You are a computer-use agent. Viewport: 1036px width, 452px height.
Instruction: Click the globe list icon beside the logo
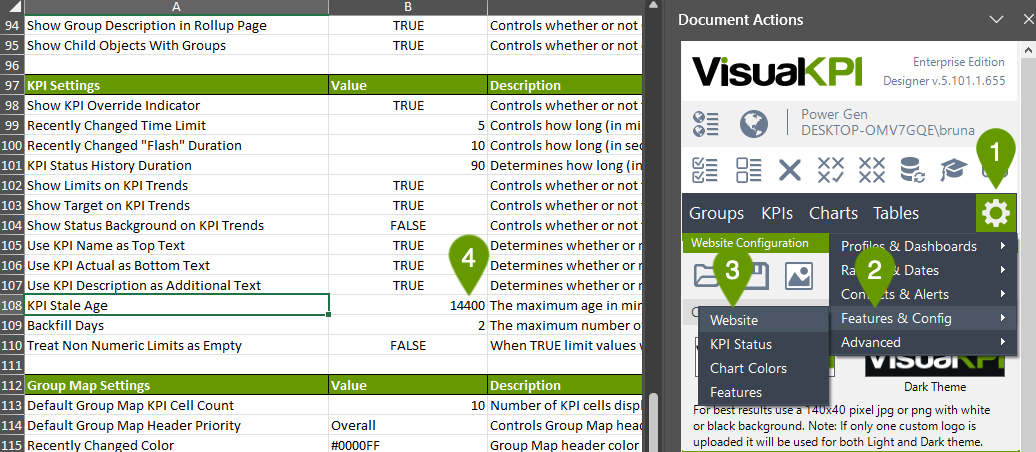(x=706, y=124)
